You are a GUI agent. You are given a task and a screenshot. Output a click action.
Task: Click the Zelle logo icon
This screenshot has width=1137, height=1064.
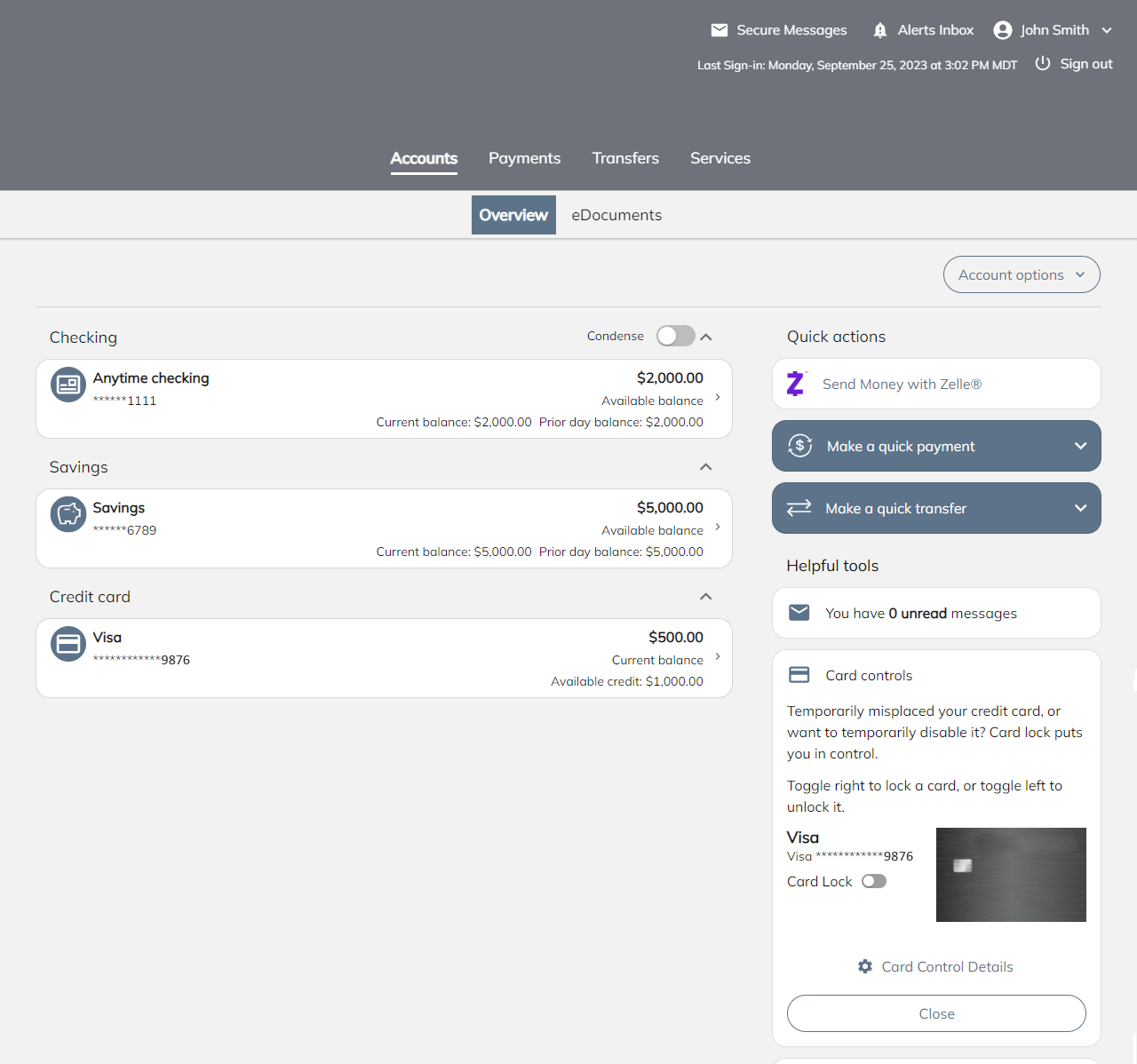tap(796, 384)
